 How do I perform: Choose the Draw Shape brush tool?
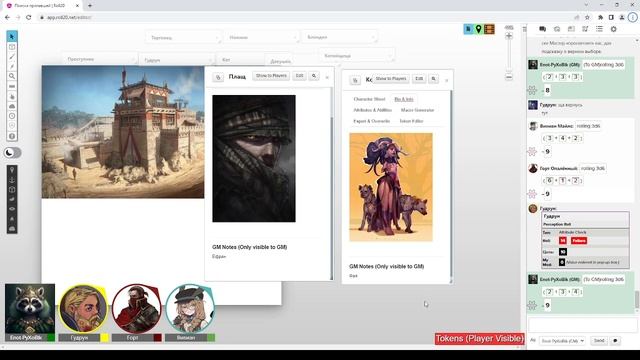pos(12,57)
